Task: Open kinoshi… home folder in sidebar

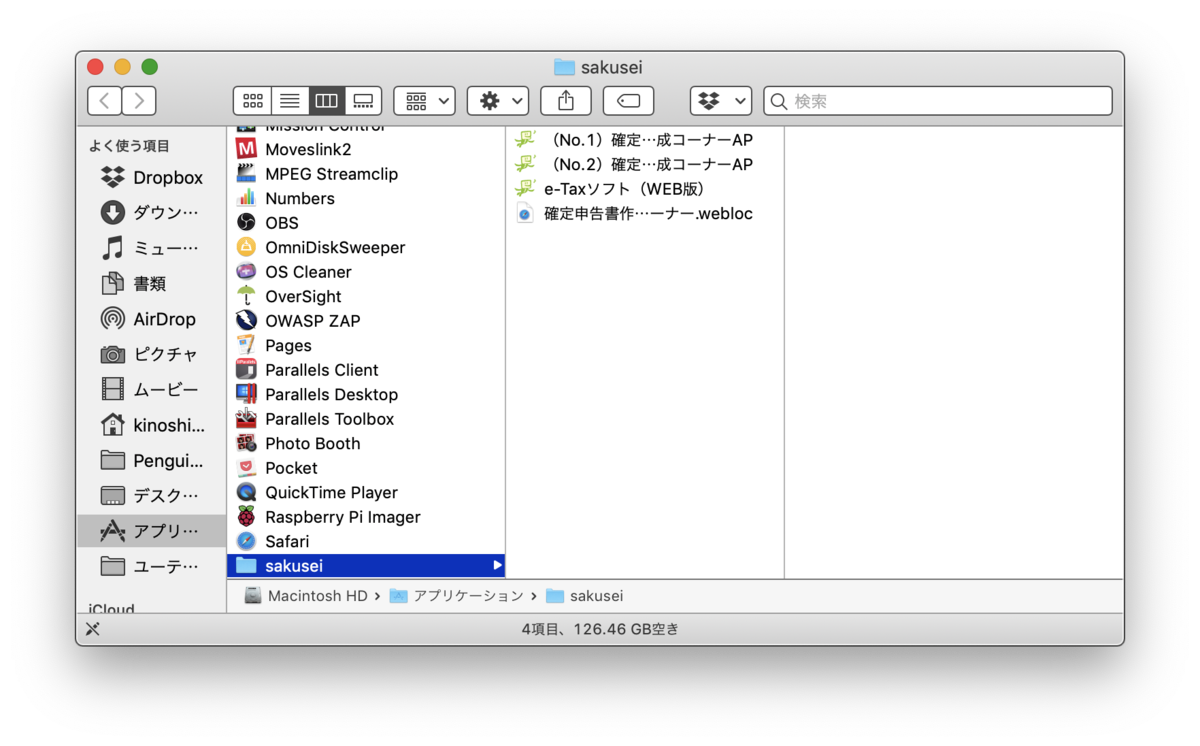Action: point(152,425)
